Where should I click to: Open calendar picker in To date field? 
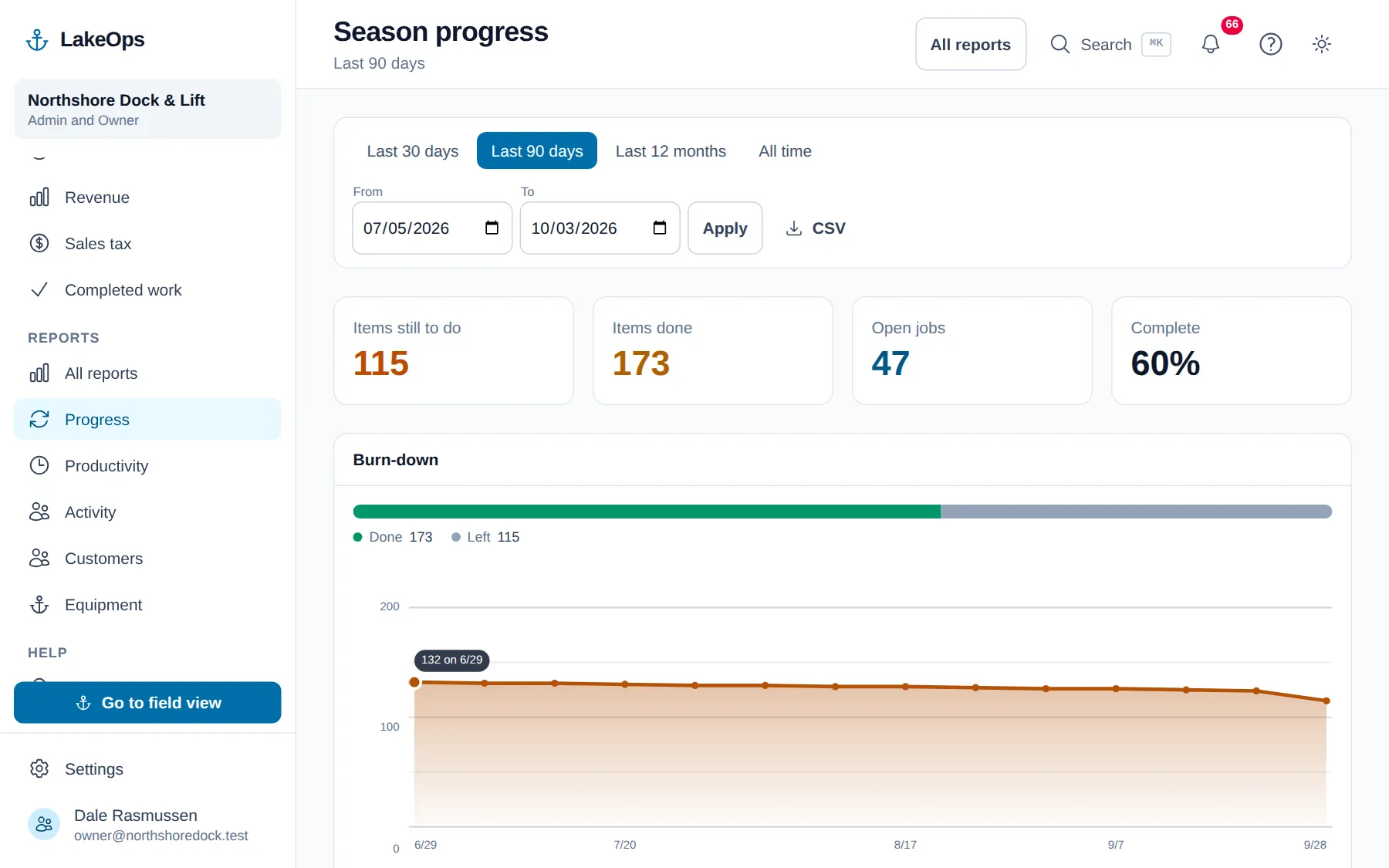(x=660, y=228)
